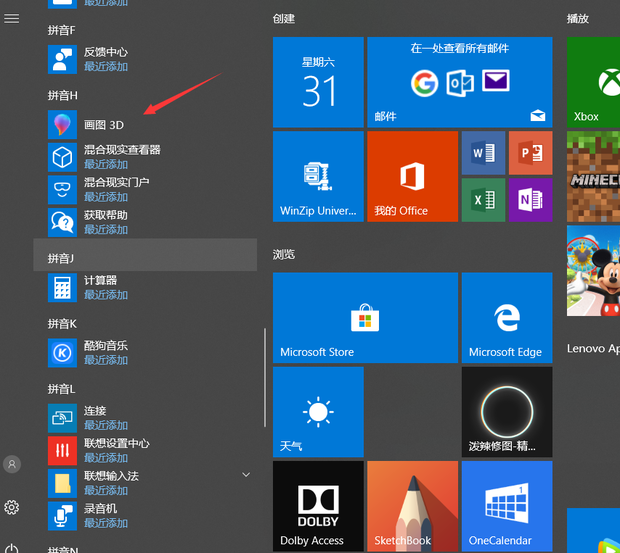Open Mixed Reality Portal (混合现实门户)
Viewport: 620px width, 553px height.
152,190
